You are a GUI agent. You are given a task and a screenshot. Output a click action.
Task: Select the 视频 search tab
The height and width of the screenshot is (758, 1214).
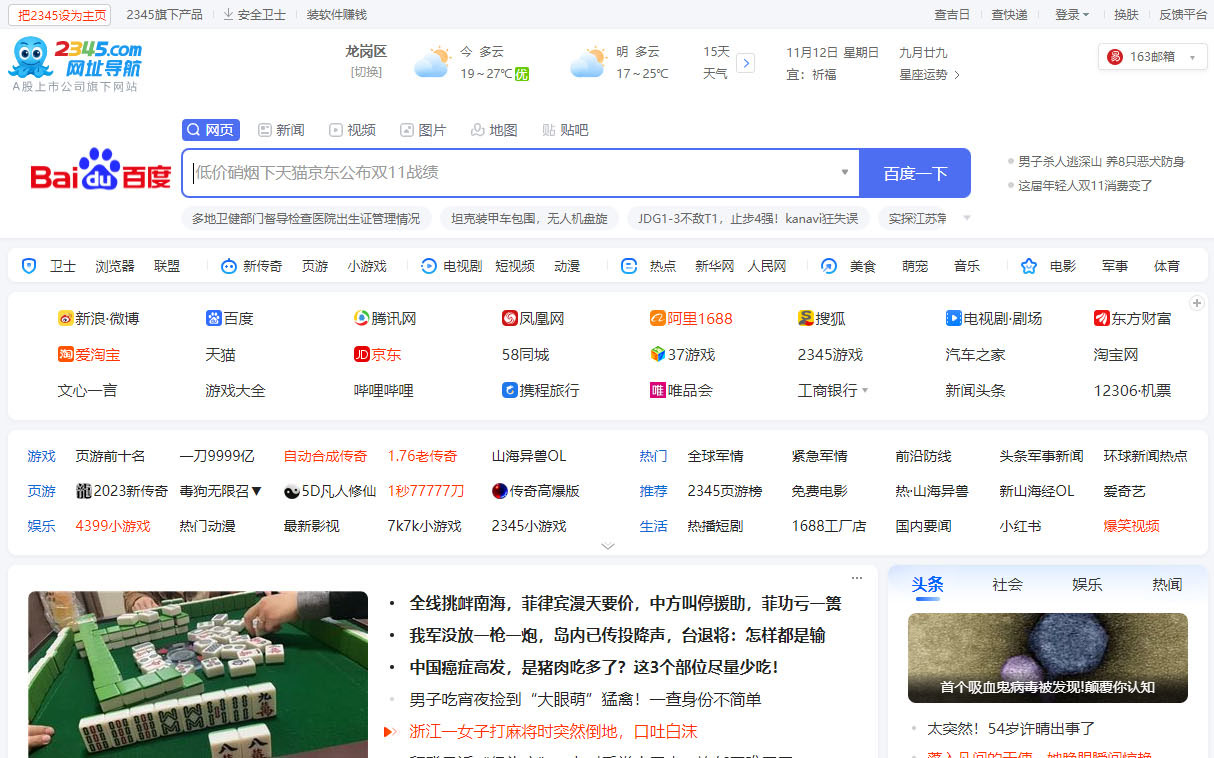coord(352,130)
